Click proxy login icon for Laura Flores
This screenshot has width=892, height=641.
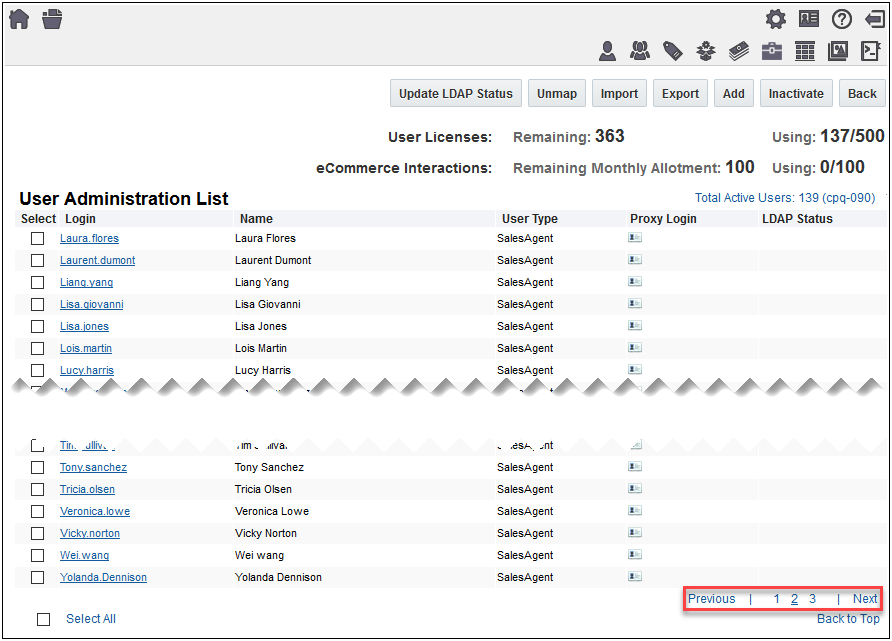[635, 238]
